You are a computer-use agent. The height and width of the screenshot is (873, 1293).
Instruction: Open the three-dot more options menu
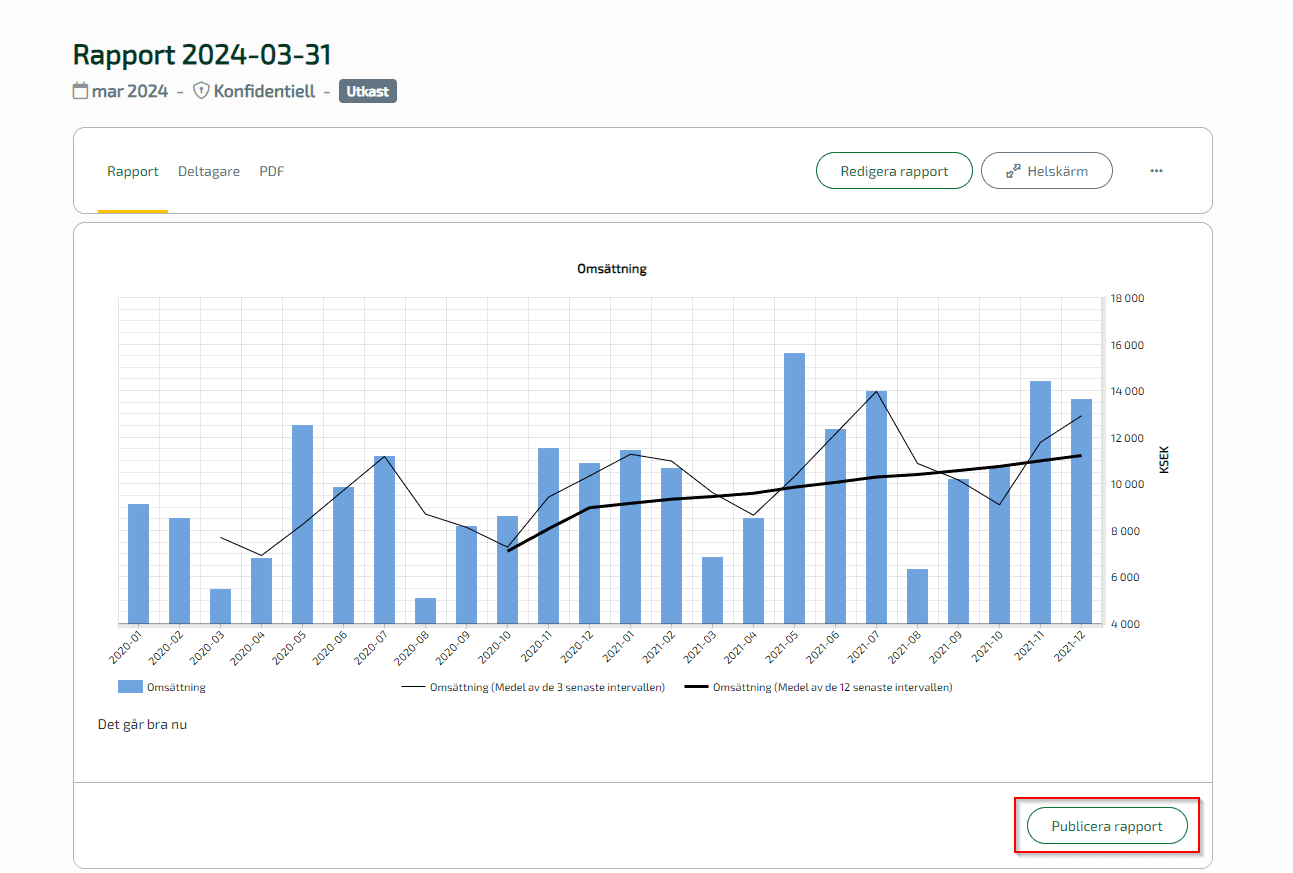[x=1156, y=171]
